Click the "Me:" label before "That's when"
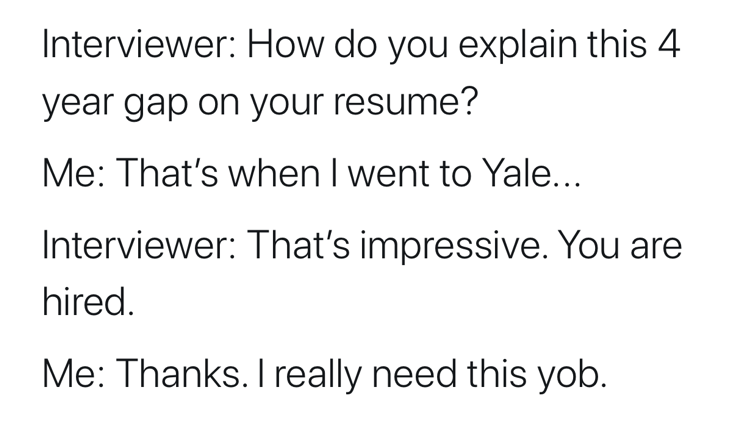 tap(71, 175)
